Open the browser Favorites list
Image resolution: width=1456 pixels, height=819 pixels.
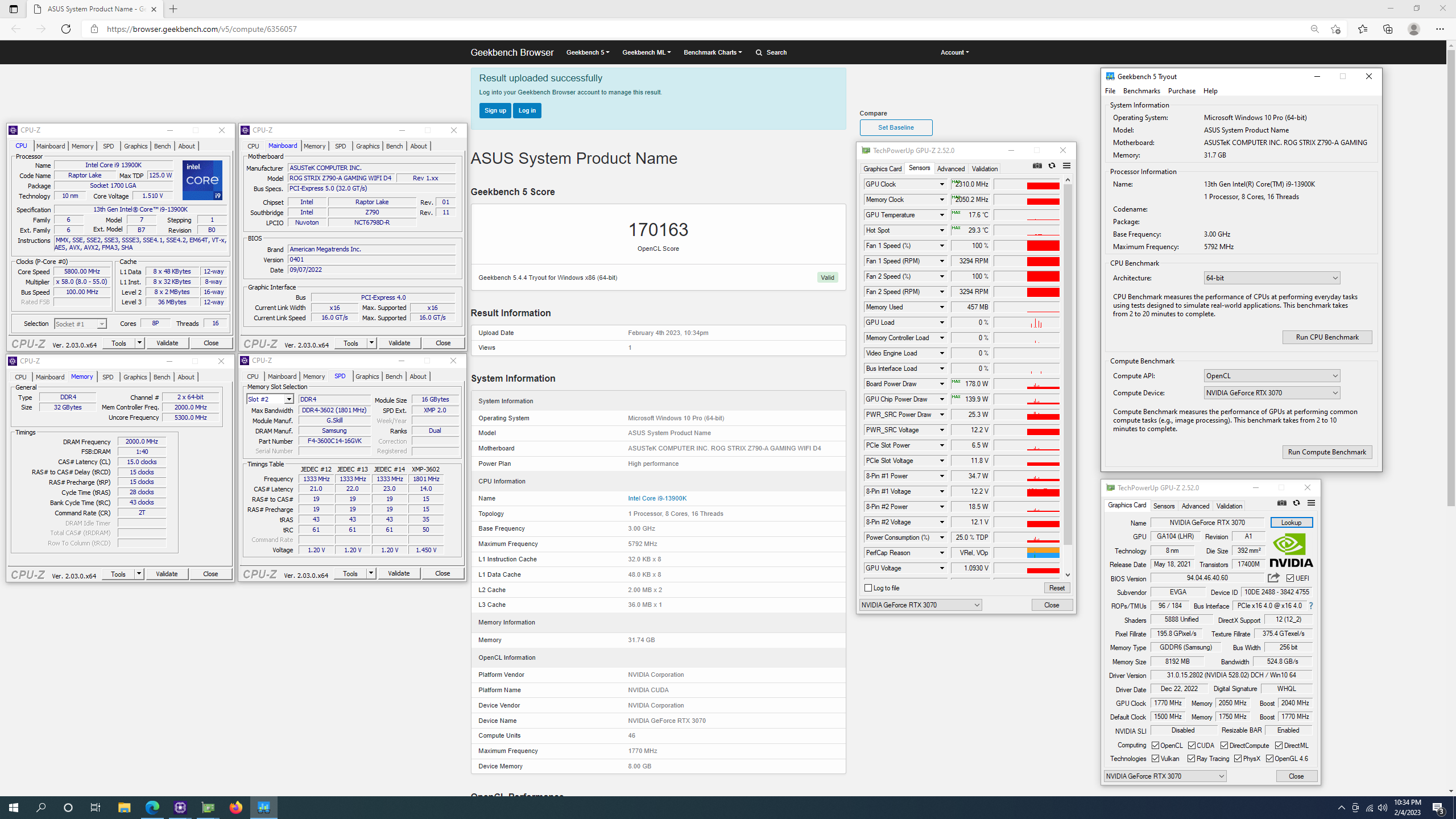click(x=1363, y=29)
